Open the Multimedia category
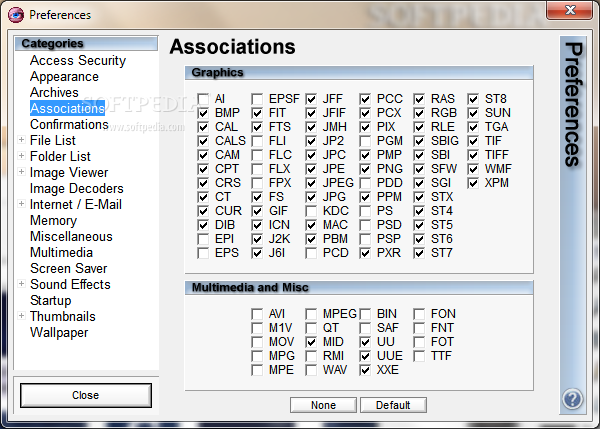The image size is (600, 429). click(62, 253)
